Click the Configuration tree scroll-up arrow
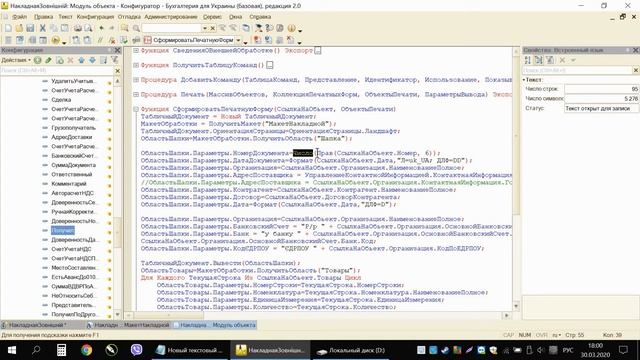This screenshot has height=360, width=640. 118,81
